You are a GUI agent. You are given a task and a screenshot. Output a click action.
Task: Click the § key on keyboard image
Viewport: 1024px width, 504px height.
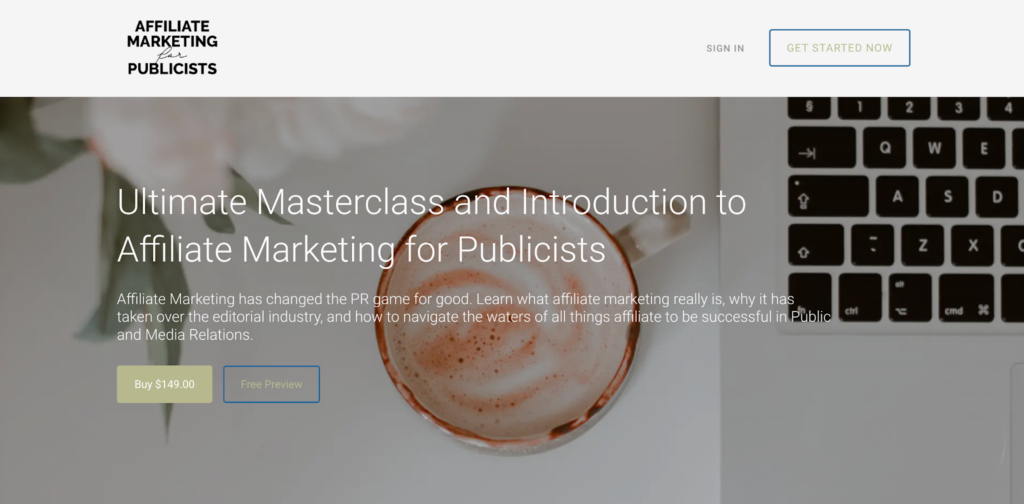pyautogui.click(x=809, y=108)
